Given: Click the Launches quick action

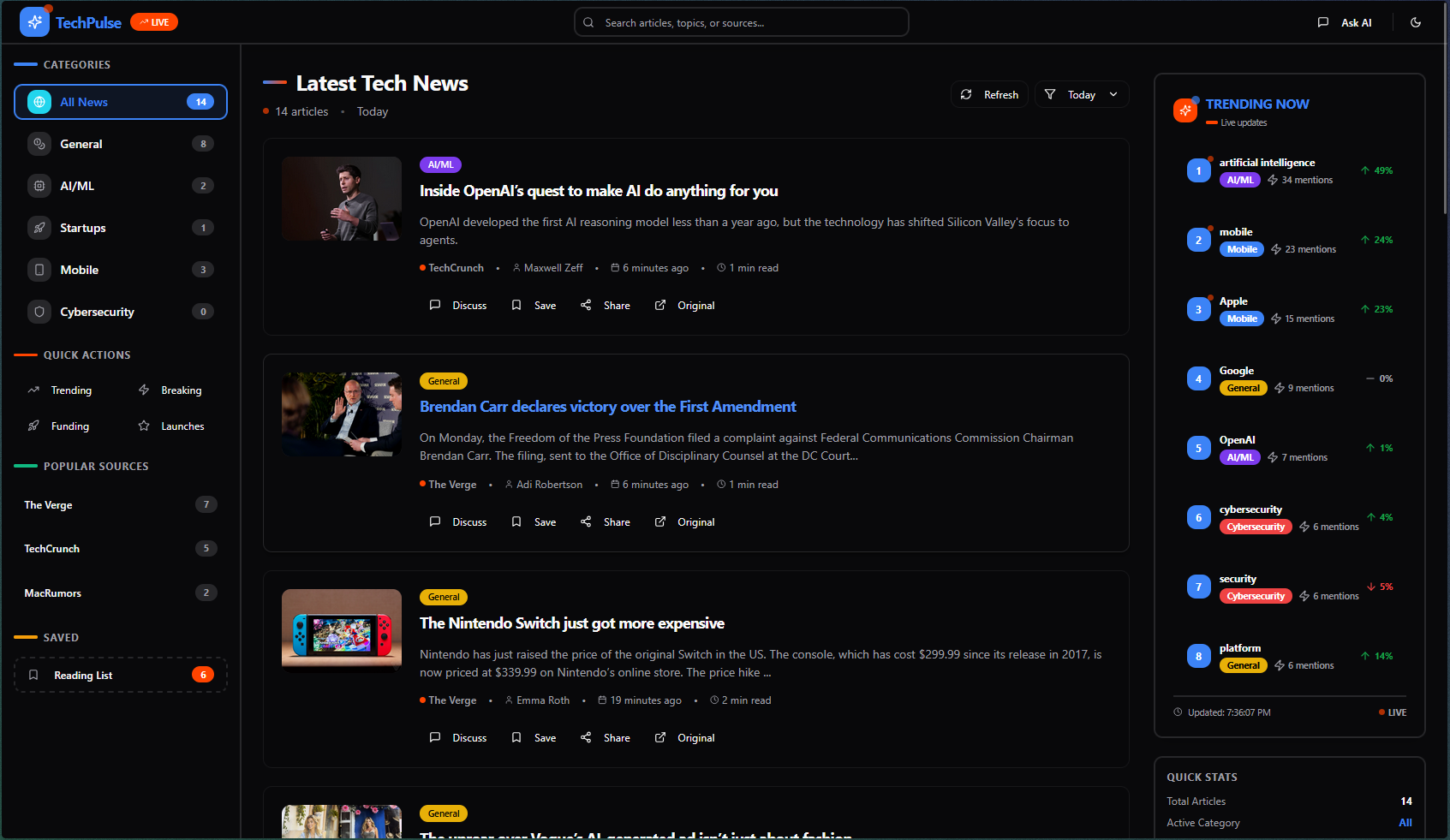Looking at the screenshot, I should 170,426.
